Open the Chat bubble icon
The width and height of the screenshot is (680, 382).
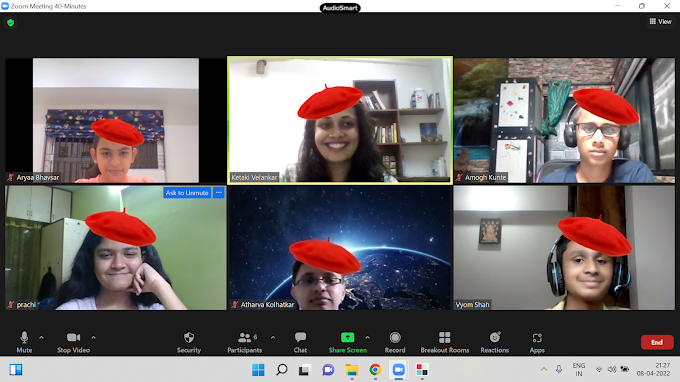[300, 337]
